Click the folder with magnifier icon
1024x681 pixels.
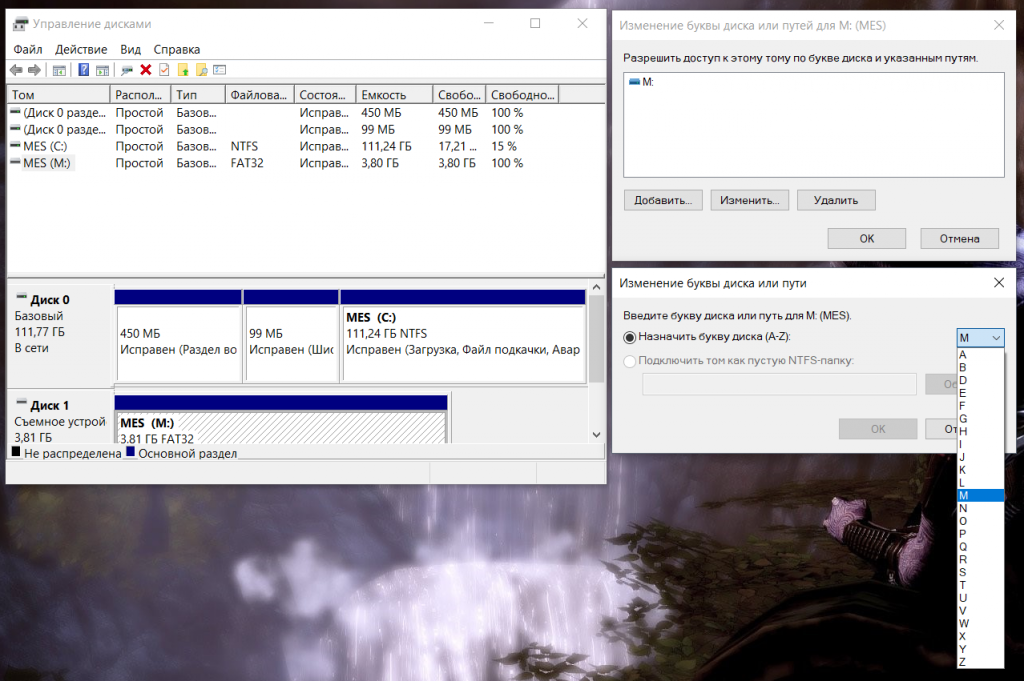(x=202, y=70)
